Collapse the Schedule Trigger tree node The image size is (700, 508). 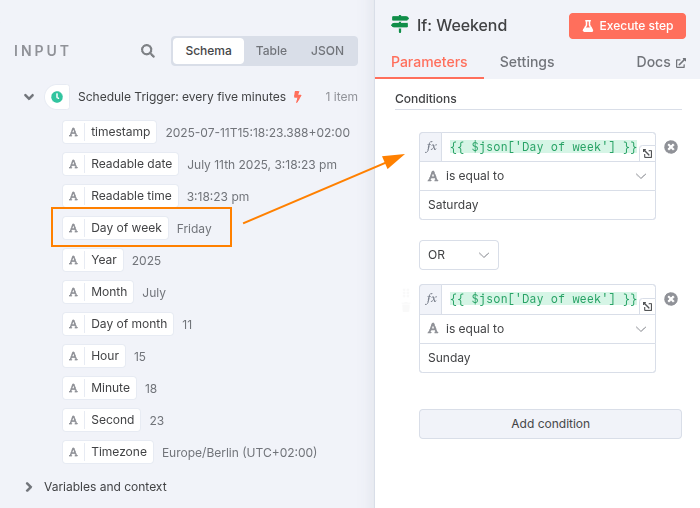(29, 97)
